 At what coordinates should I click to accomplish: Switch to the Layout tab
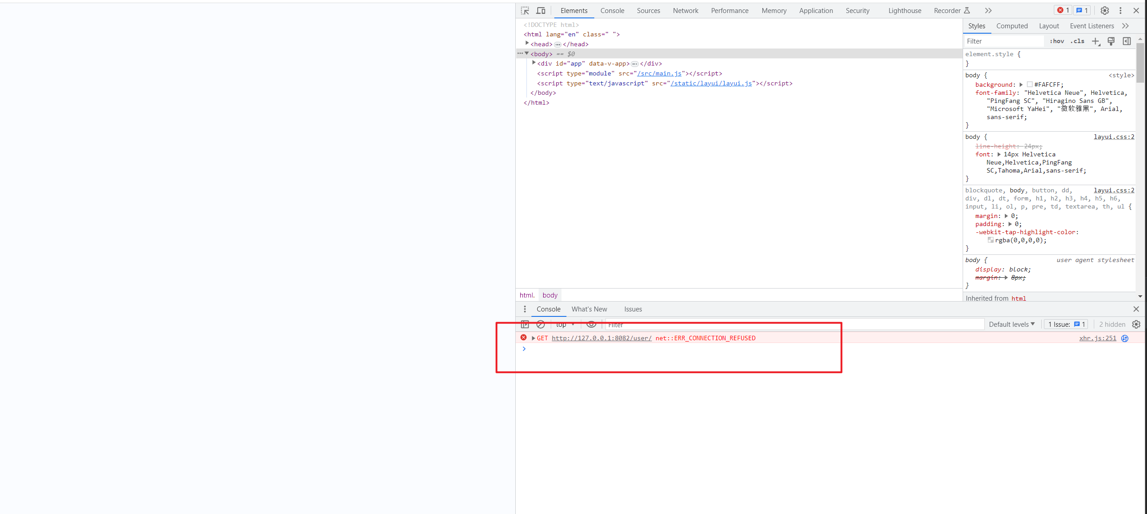[x=1048, y=26]
